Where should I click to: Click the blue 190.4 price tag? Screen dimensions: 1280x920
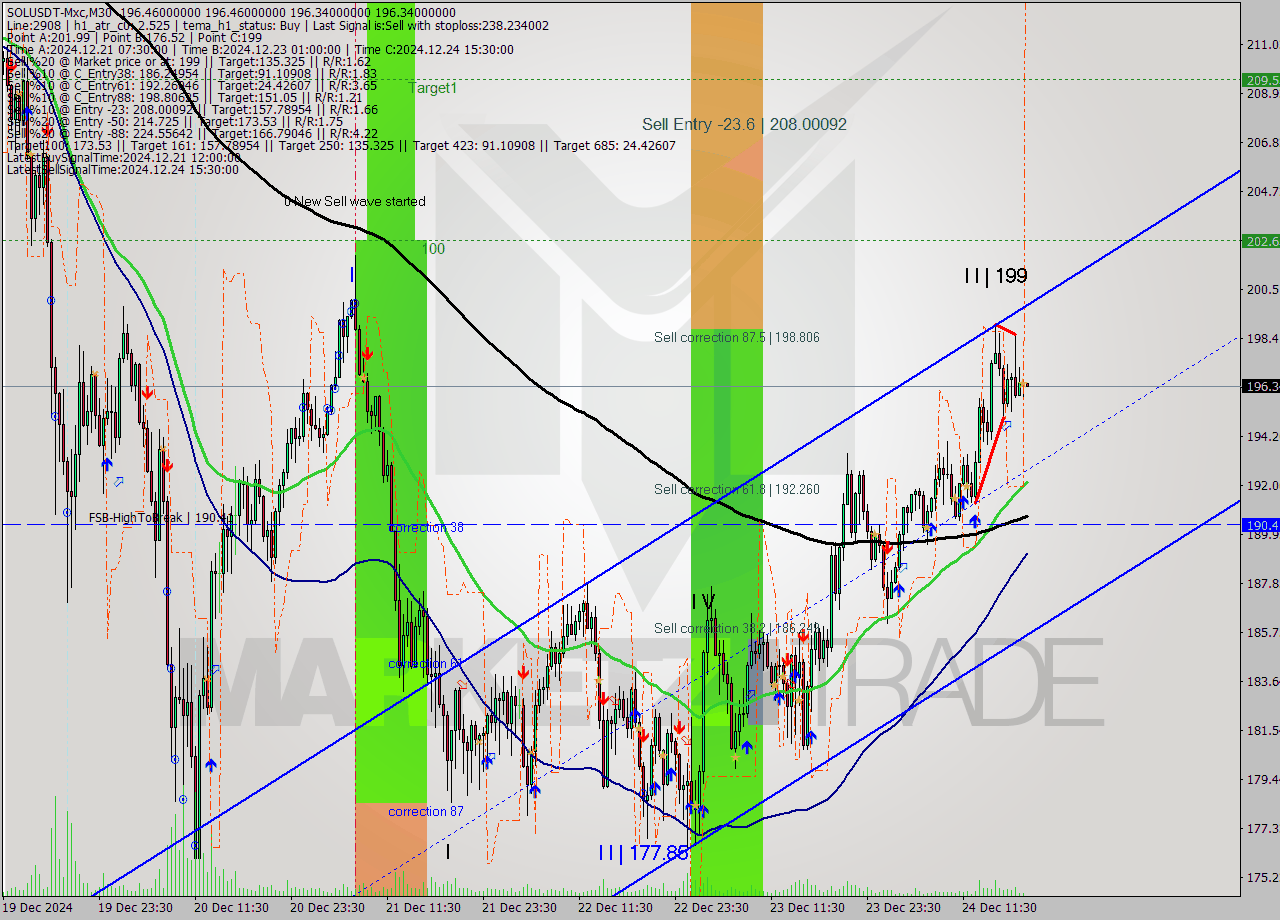click(1260, 524)
